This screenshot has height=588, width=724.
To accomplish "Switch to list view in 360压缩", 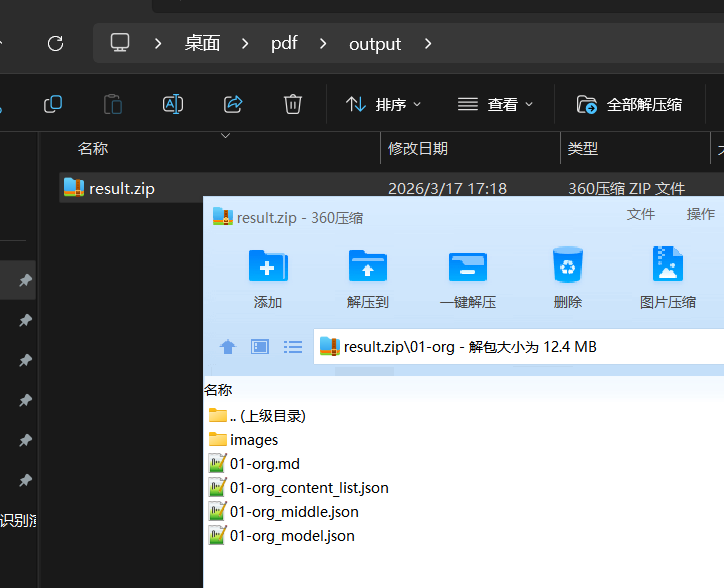I will 293,347.
